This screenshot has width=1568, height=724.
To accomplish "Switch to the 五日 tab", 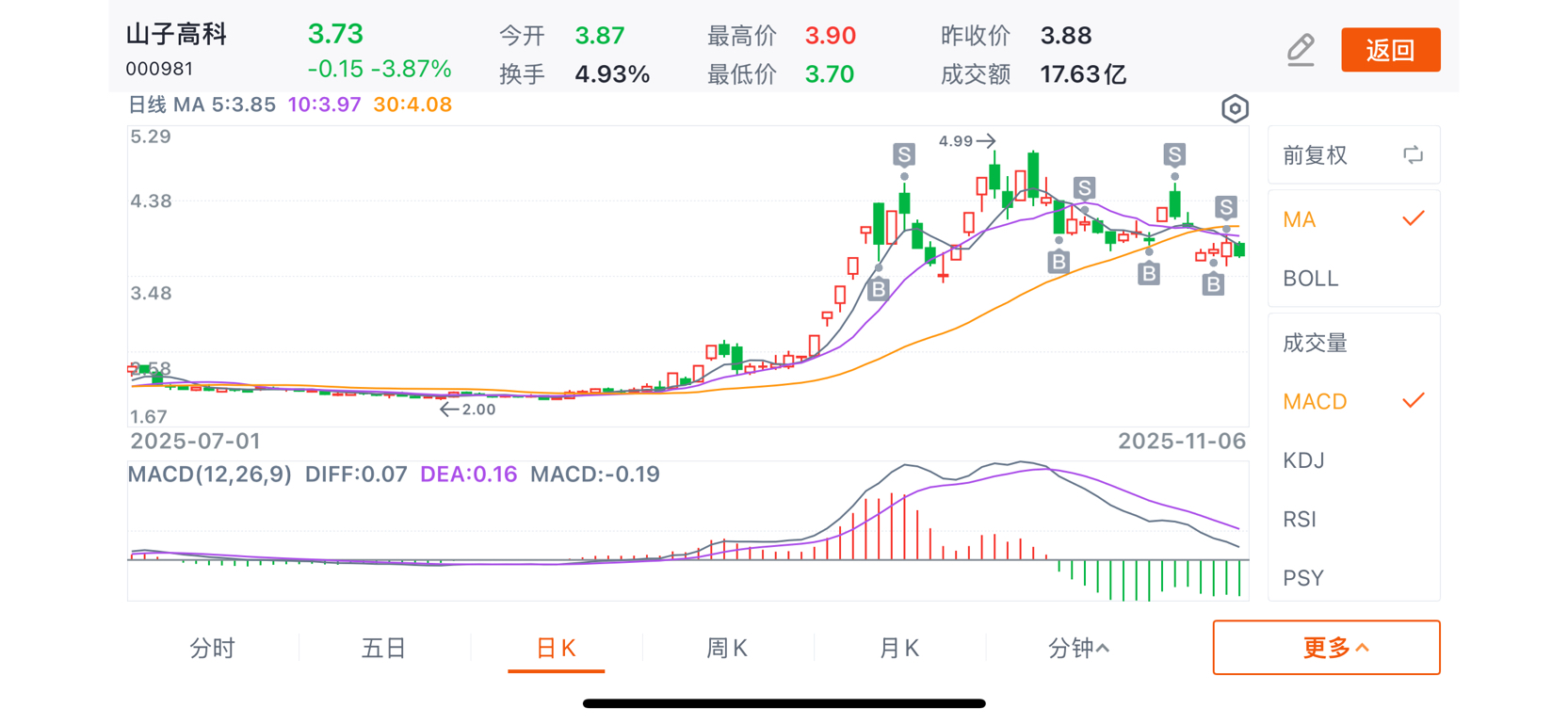I will point(384,648).
